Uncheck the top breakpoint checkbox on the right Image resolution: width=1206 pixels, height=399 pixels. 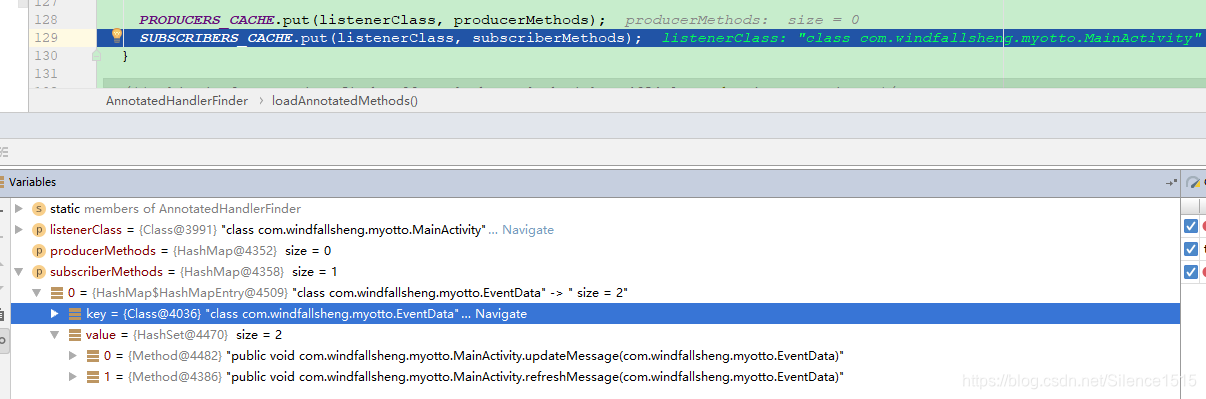(x=1191, y=226)
